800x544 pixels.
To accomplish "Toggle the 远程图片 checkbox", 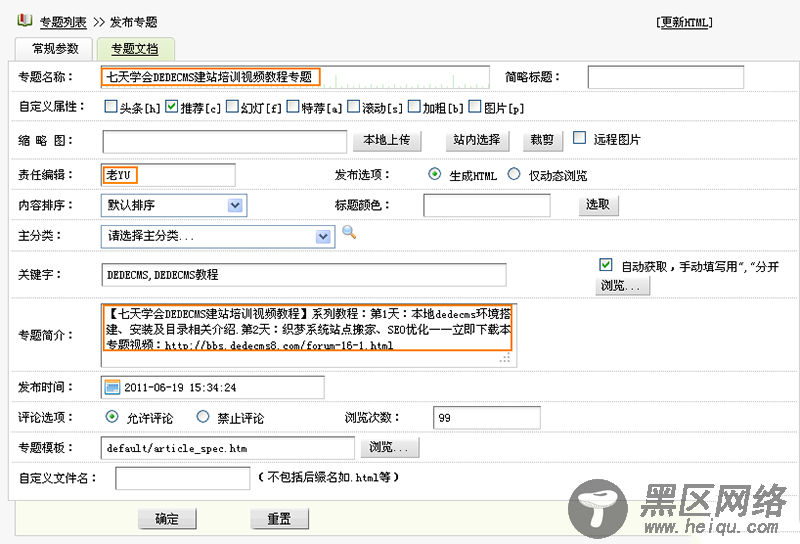I will click(x=579, y=138).
